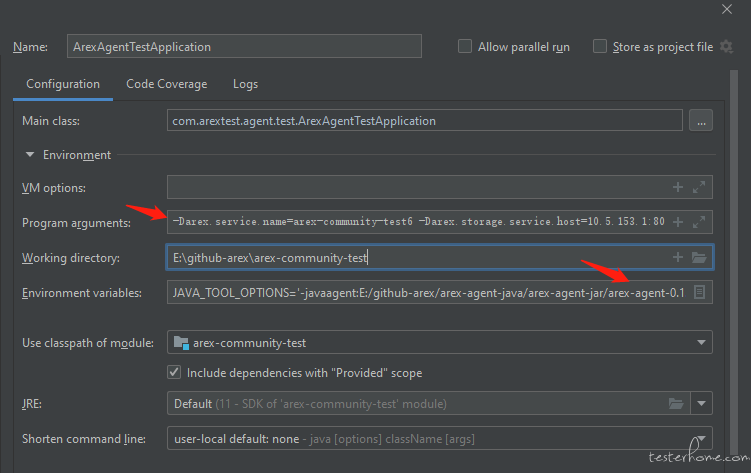Open Store as project file settings gear
This screenshot has width=751, height=473.
tap(727, 46)
